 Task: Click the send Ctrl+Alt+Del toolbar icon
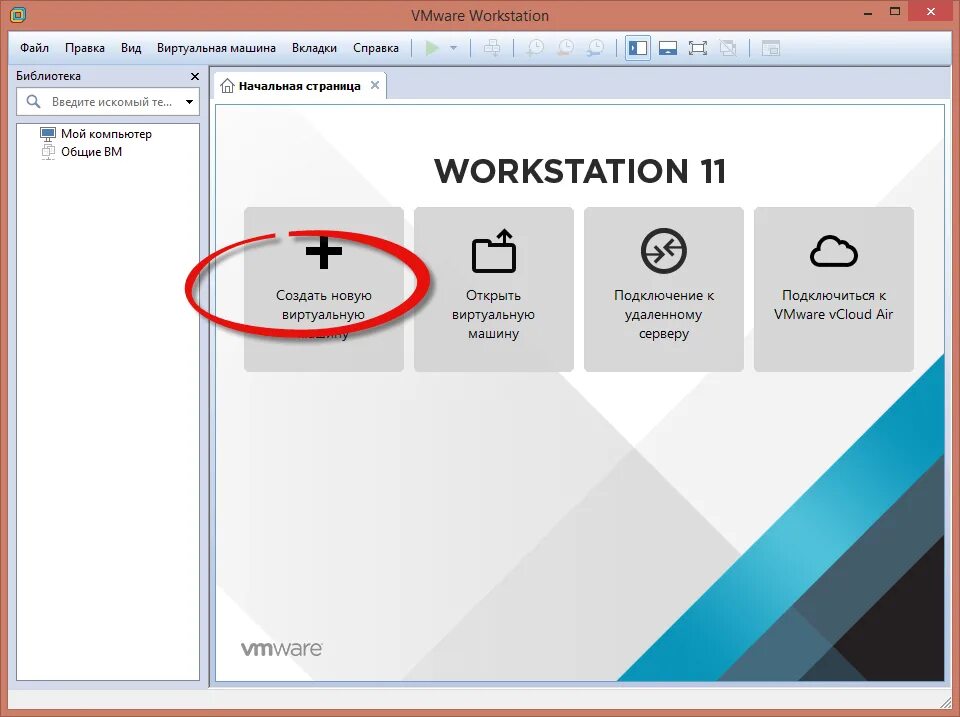click(492, 48)
